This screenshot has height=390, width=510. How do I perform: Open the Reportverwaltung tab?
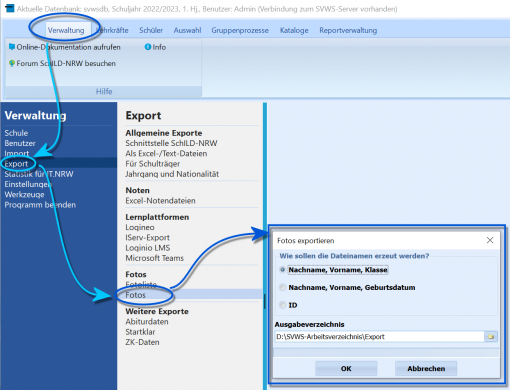coord(348,30)
